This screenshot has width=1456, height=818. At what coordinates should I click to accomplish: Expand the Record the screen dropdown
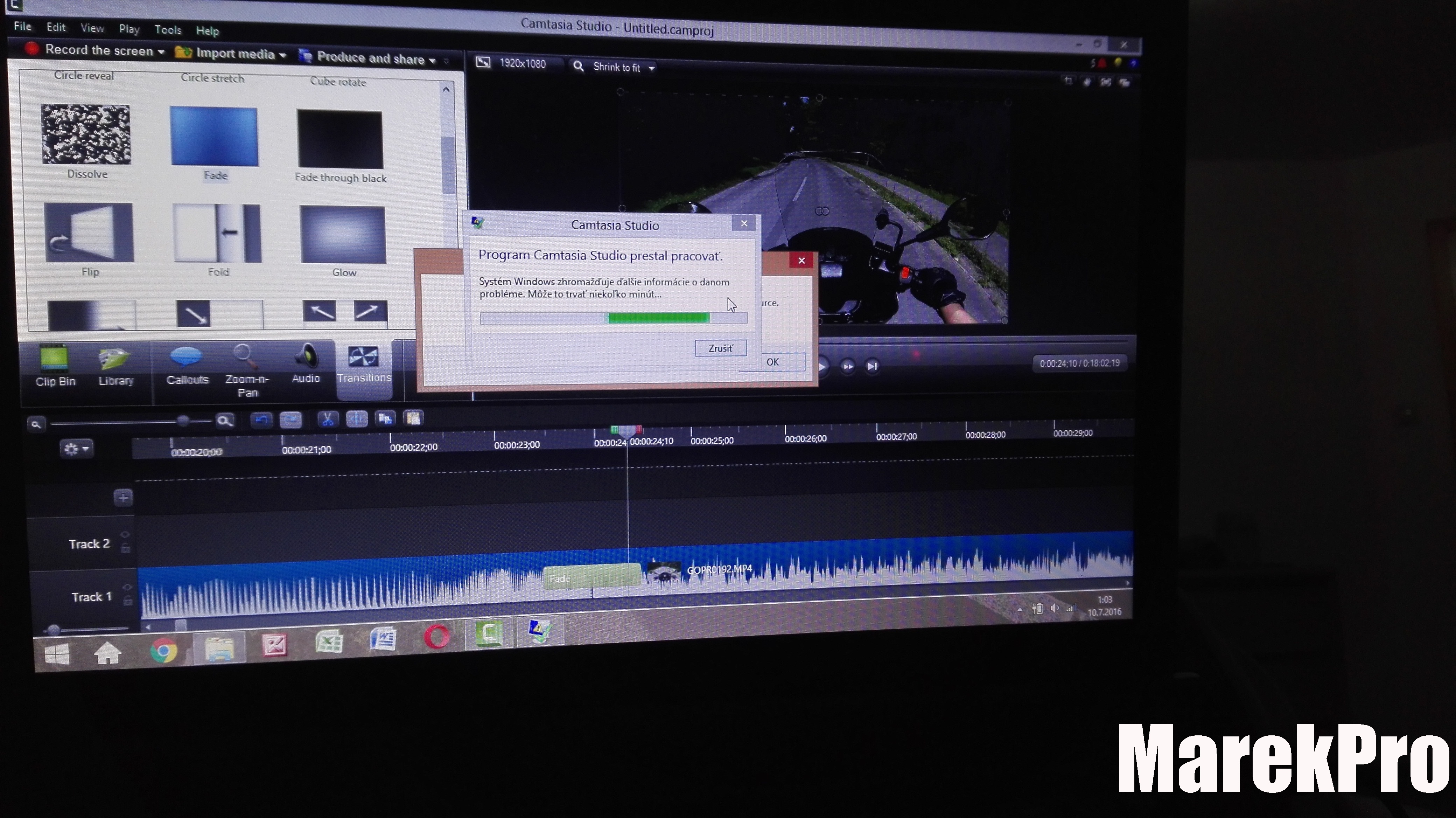[161, 51]
